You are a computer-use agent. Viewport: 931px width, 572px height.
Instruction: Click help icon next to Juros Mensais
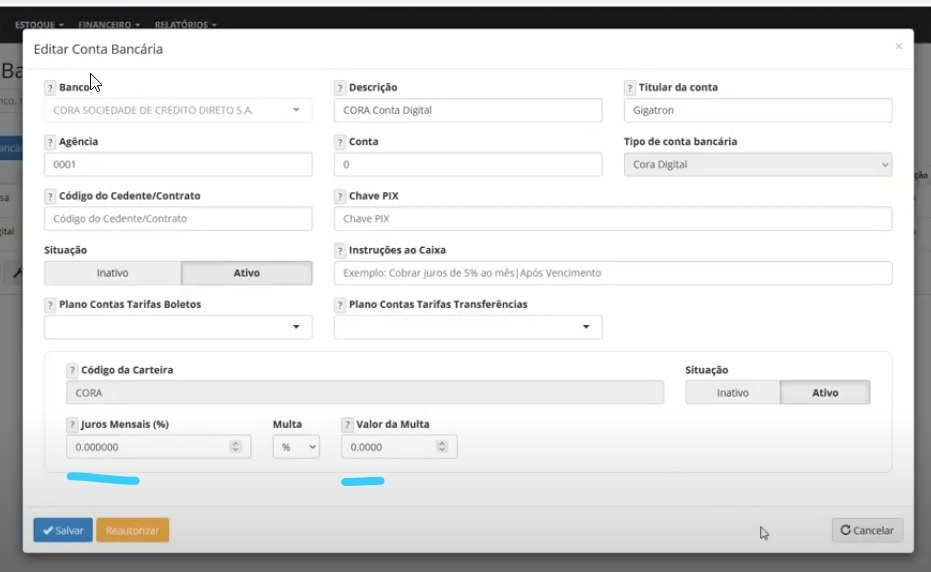click(x=72, y=424)
